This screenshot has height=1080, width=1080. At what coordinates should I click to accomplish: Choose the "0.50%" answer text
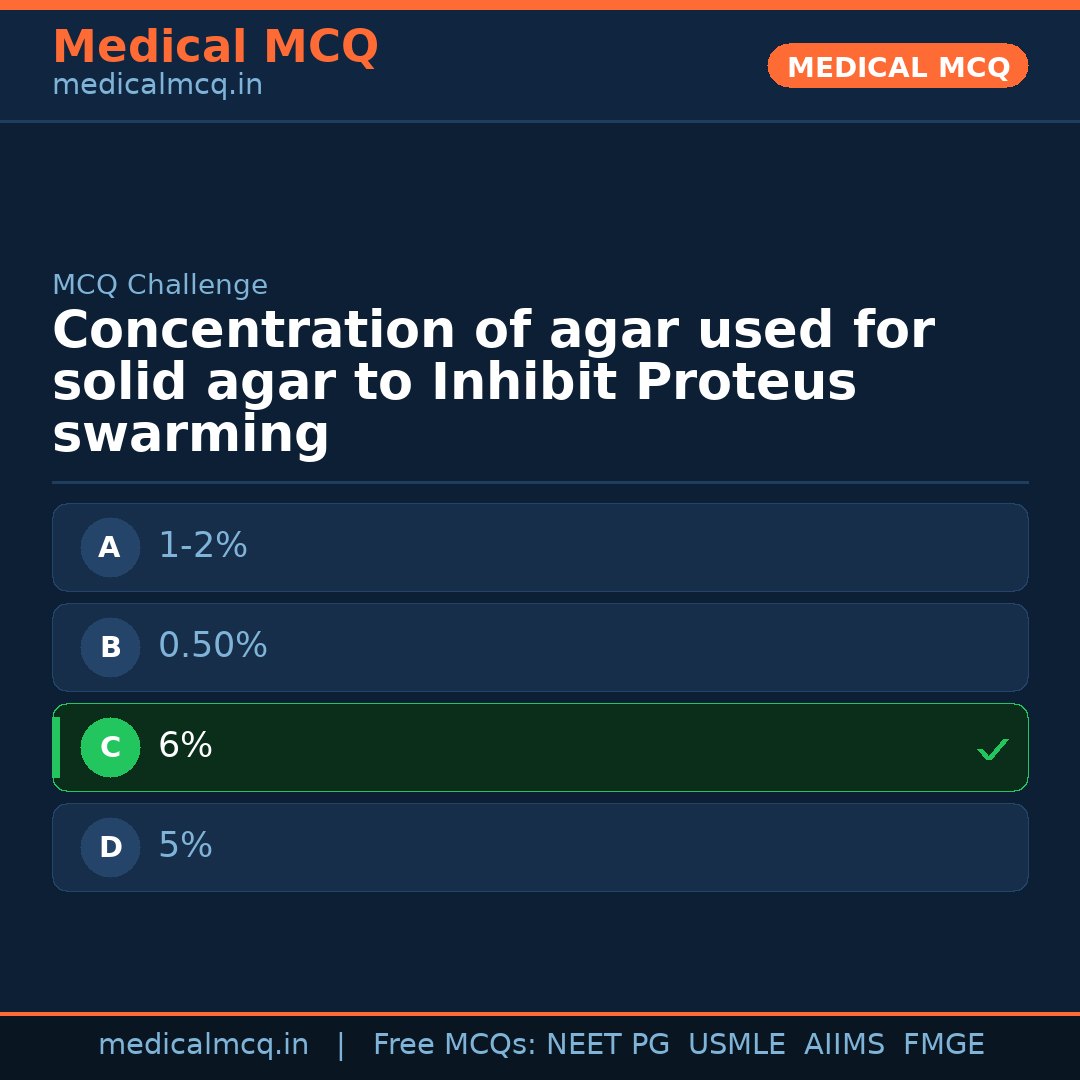[213, 646]
